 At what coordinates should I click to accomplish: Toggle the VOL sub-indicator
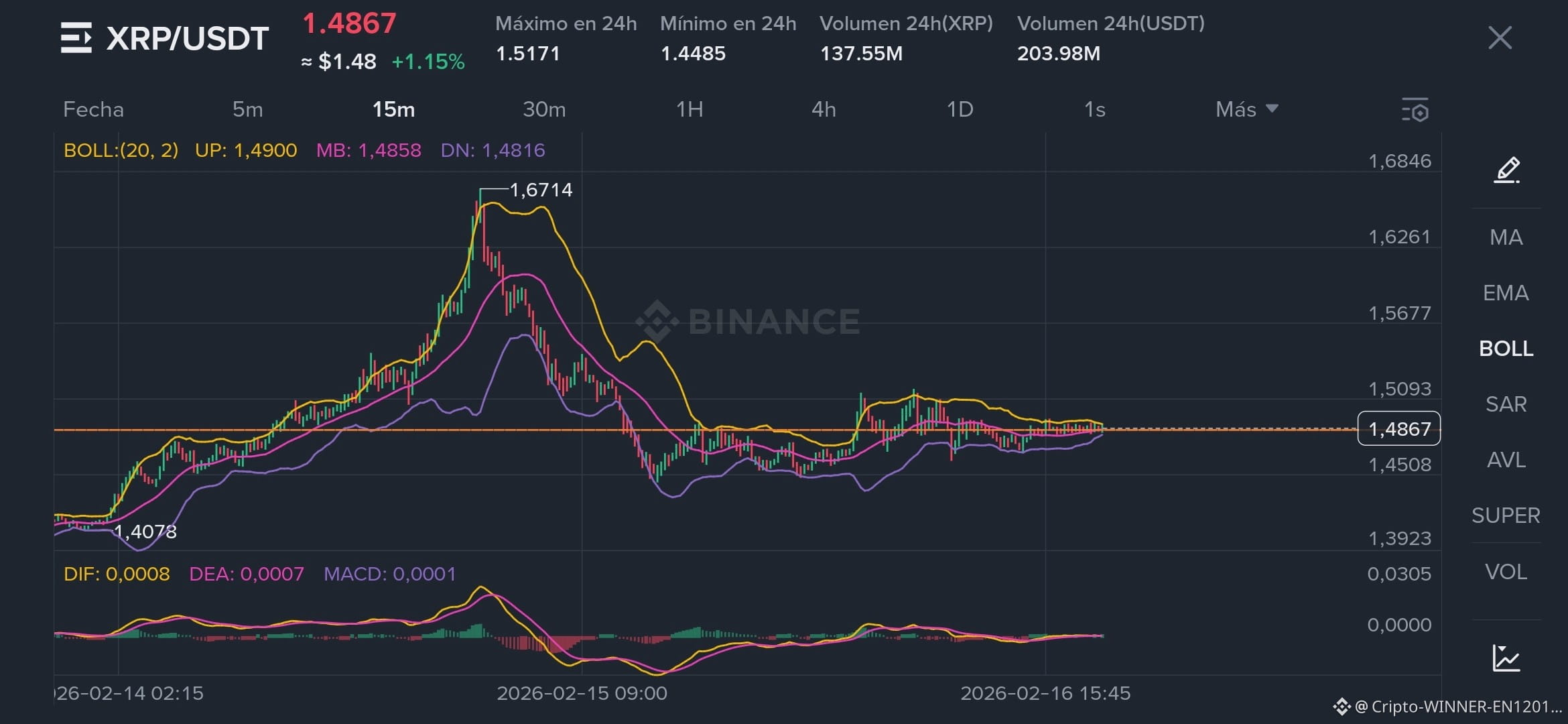pyautogui.click(x=1506, y=572)
